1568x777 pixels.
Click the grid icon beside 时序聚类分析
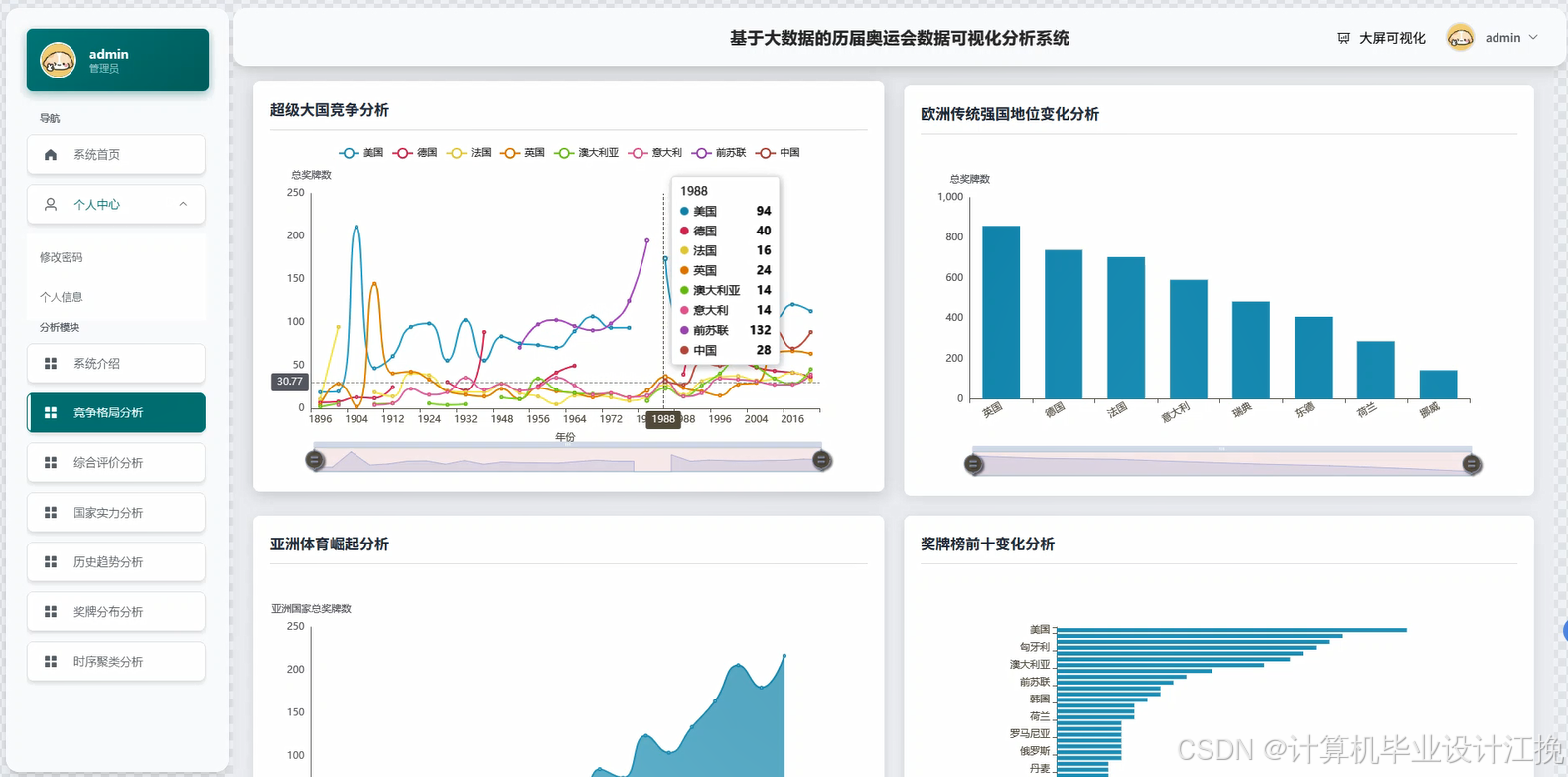coord(51,662)
